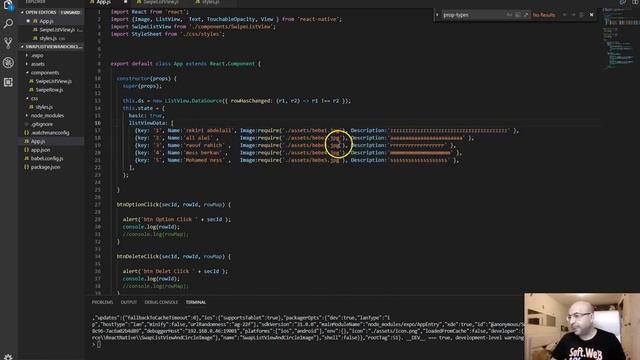640x360 pixels.
Task: Open the Debug Console panel tab
Action: (x=161, y=302)
